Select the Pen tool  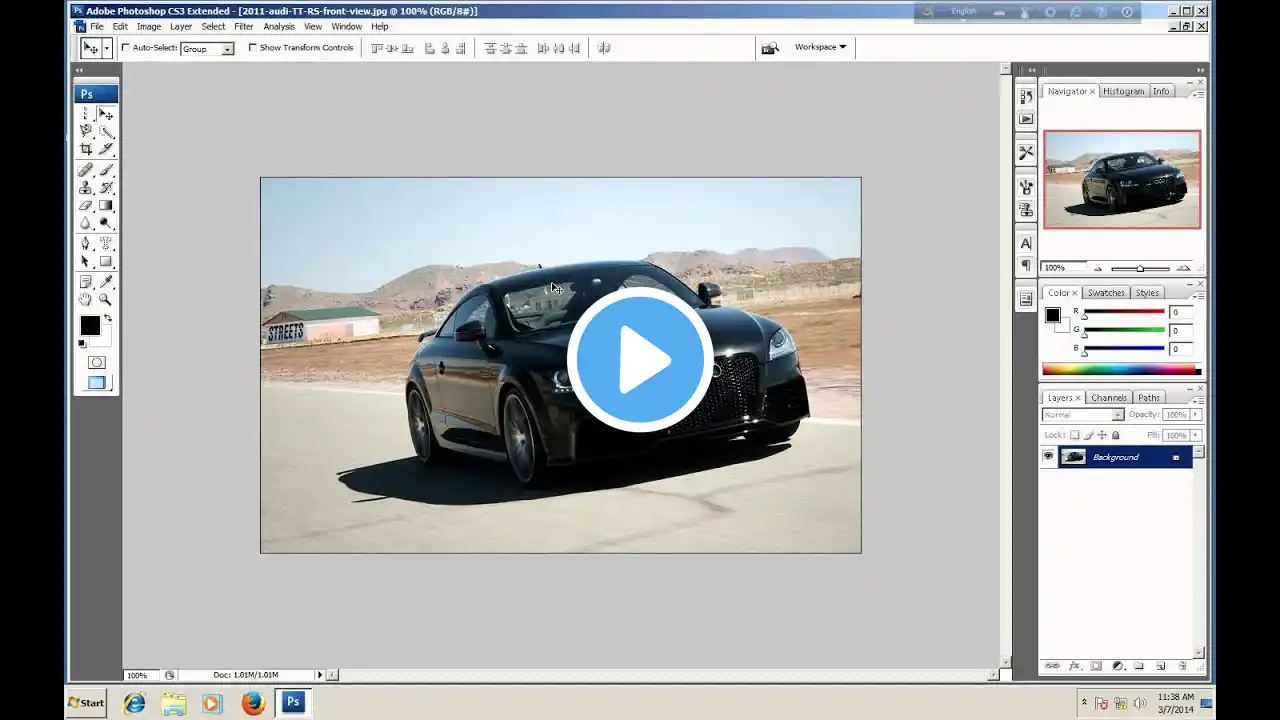click(x=86, y=243)
